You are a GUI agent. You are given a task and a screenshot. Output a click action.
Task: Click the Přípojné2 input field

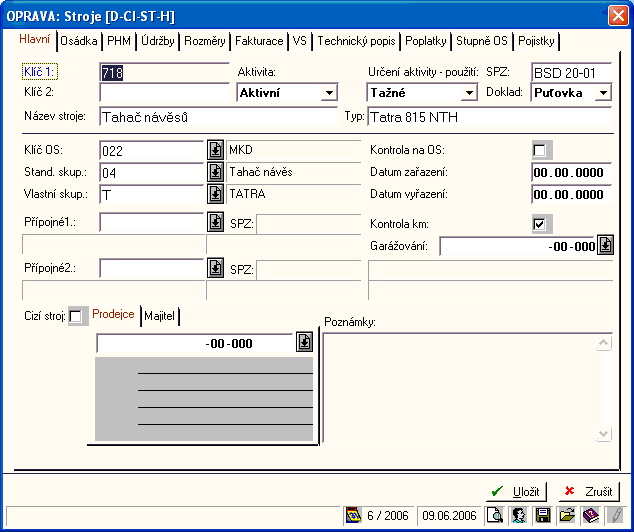[x=152, y=268]
